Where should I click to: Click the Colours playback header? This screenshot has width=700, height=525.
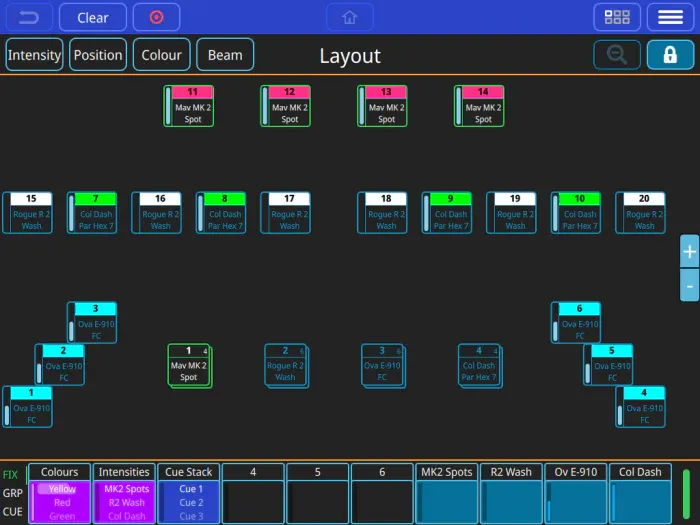[x=59, y=472]
